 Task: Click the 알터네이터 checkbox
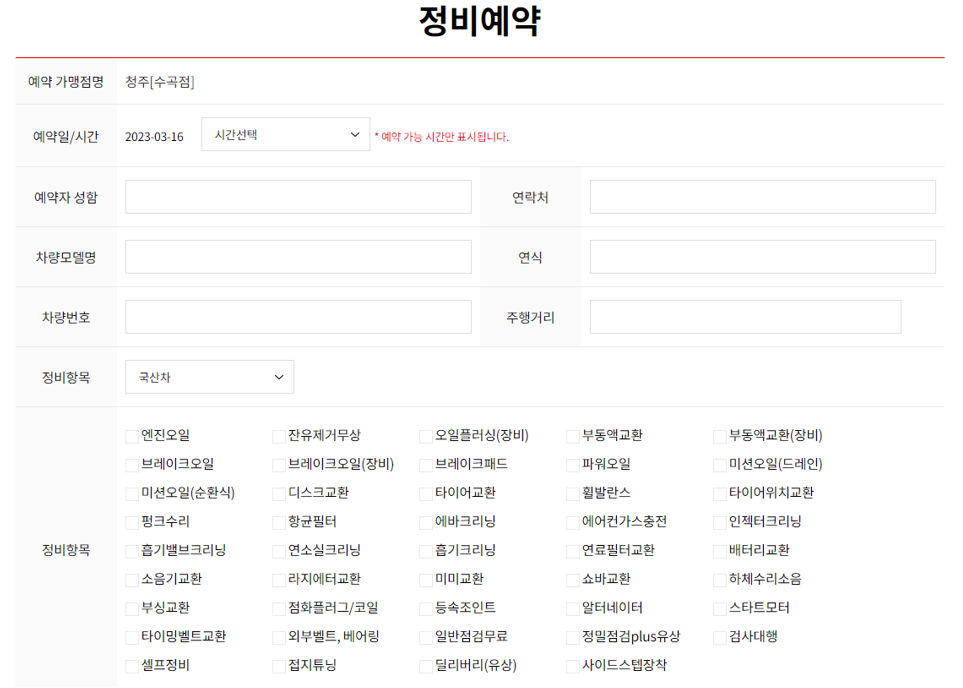[x=572, y=609]
